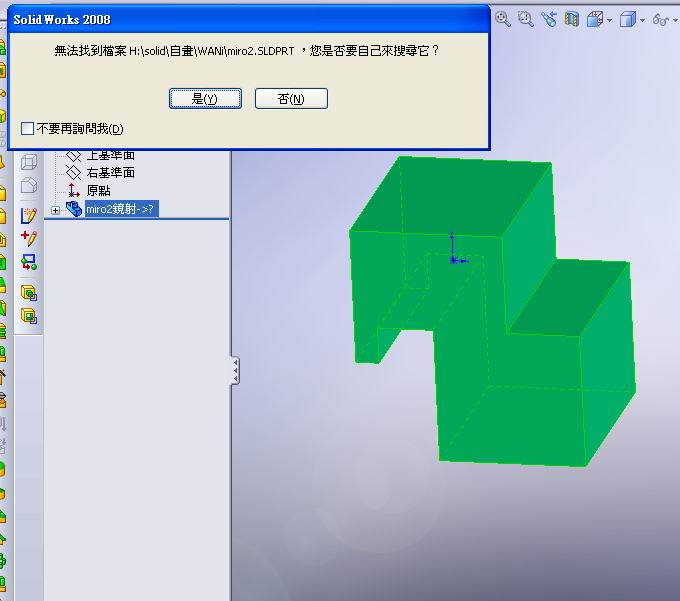This screenshot has width=680, height=601.
Task: Click the Display Style cube icon
Action: tap(628, 20)
